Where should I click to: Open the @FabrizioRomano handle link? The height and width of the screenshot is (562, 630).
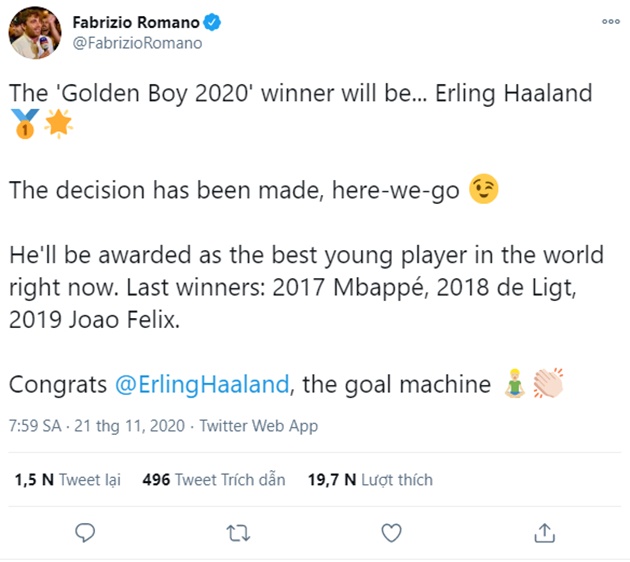point(137,43)
